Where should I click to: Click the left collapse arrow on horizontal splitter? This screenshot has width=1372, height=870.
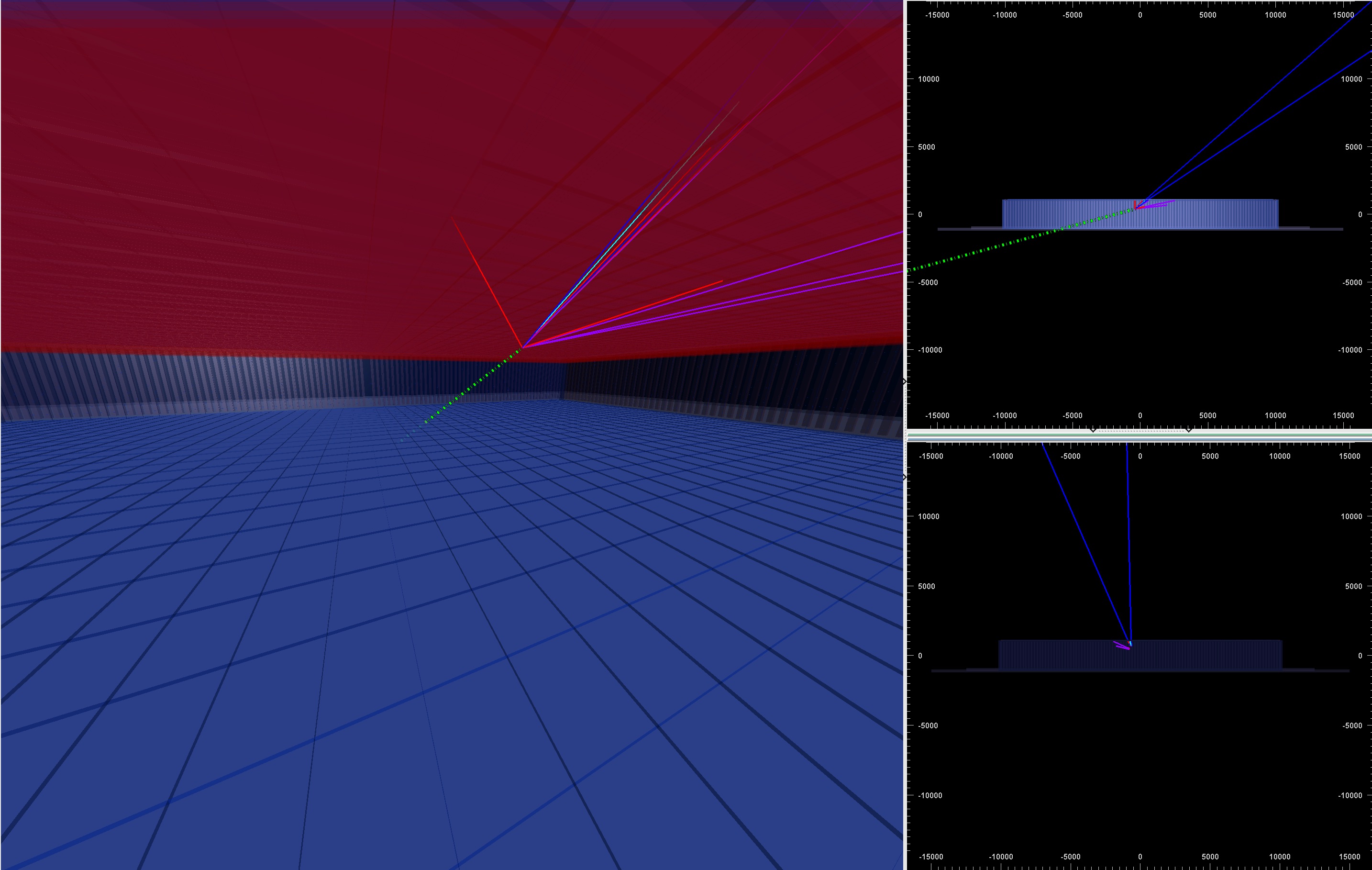pyautogui.click(x=1092, y=430)
